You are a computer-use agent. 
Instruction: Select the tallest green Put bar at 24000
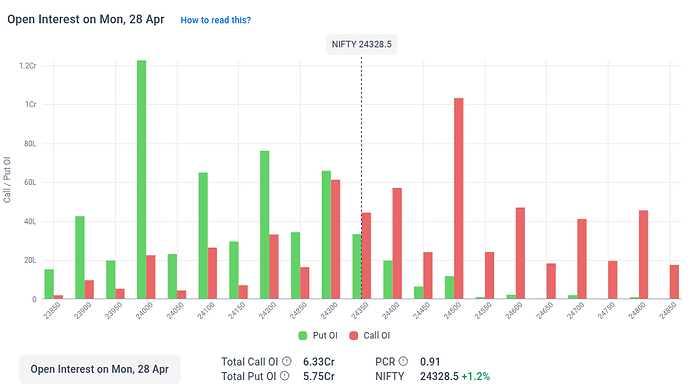(141, 180)
